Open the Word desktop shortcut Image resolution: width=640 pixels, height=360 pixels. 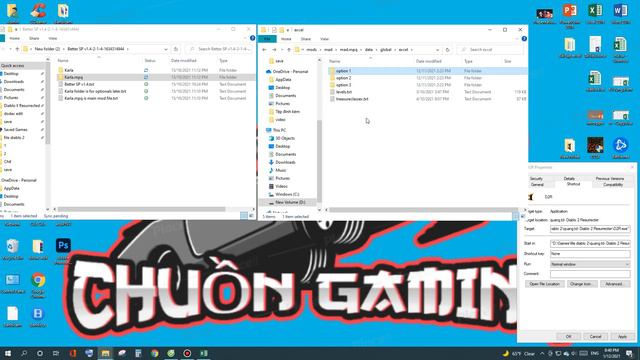[620, 13]
